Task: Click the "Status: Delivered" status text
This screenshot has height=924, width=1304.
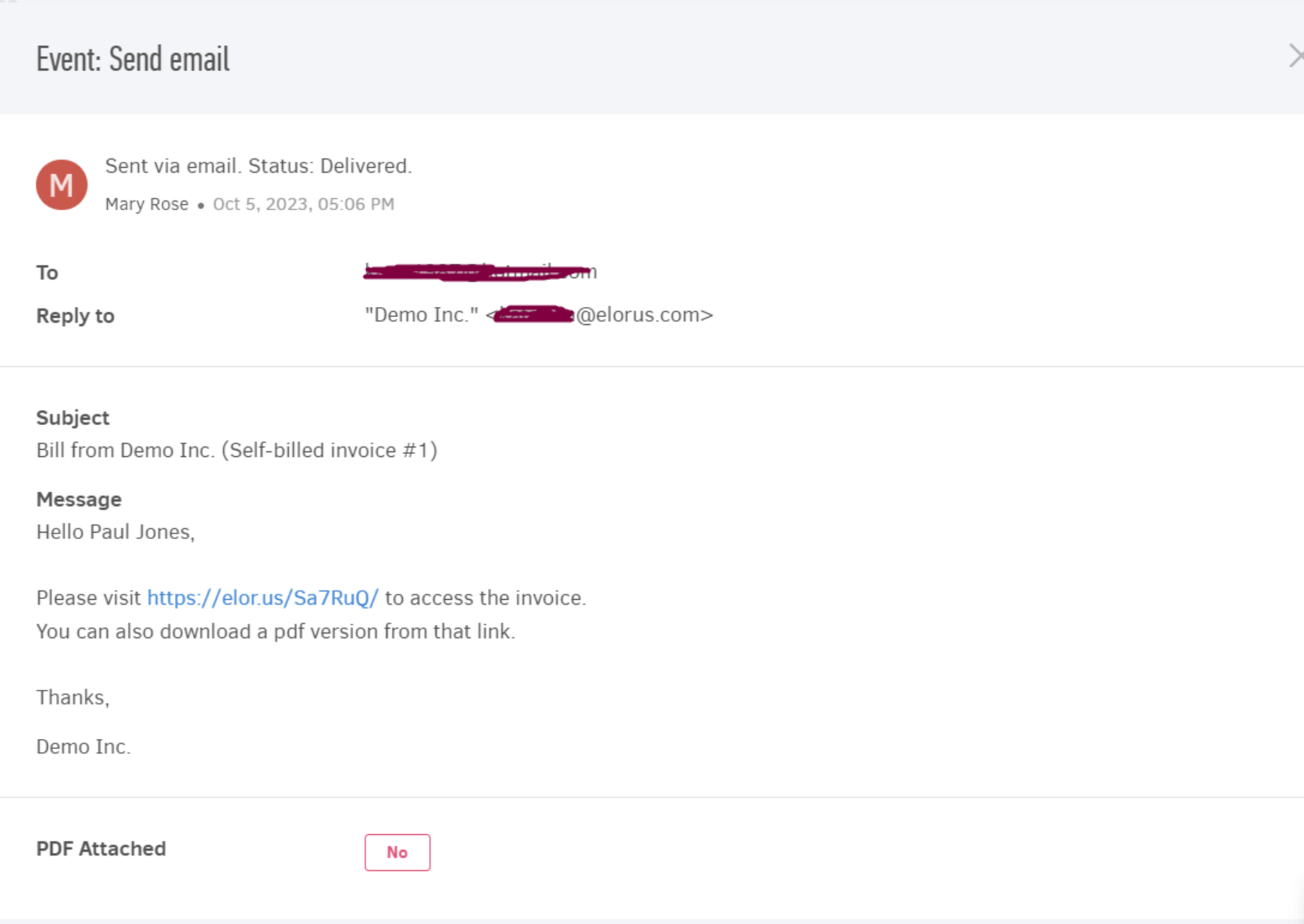Action: pyautogui.click(x=330, y=166)
